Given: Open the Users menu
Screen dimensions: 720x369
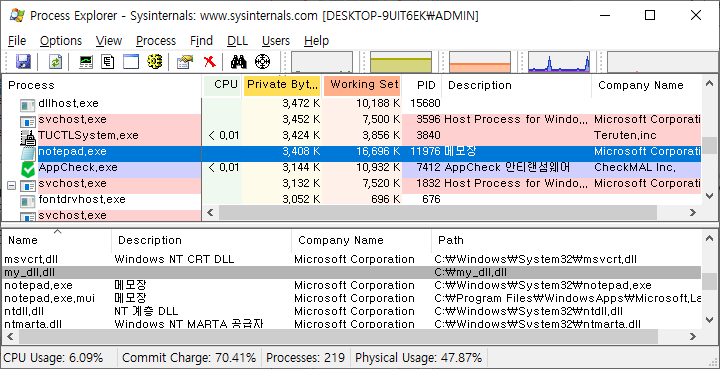Looking at the screenshot, I should tap(276, 41).
